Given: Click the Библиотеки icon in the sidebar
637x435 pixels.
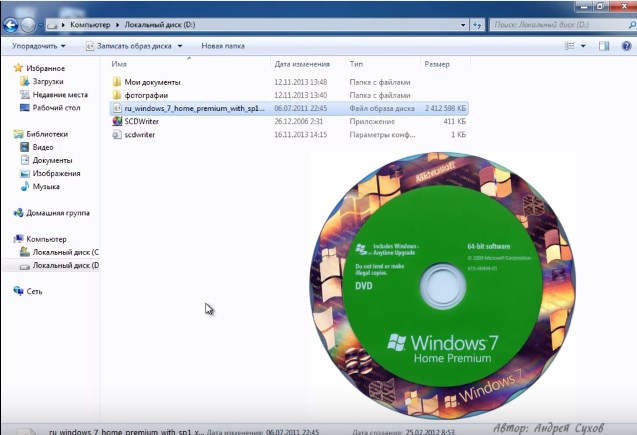Looking at the screenshot, I should (x=18, y=134).
